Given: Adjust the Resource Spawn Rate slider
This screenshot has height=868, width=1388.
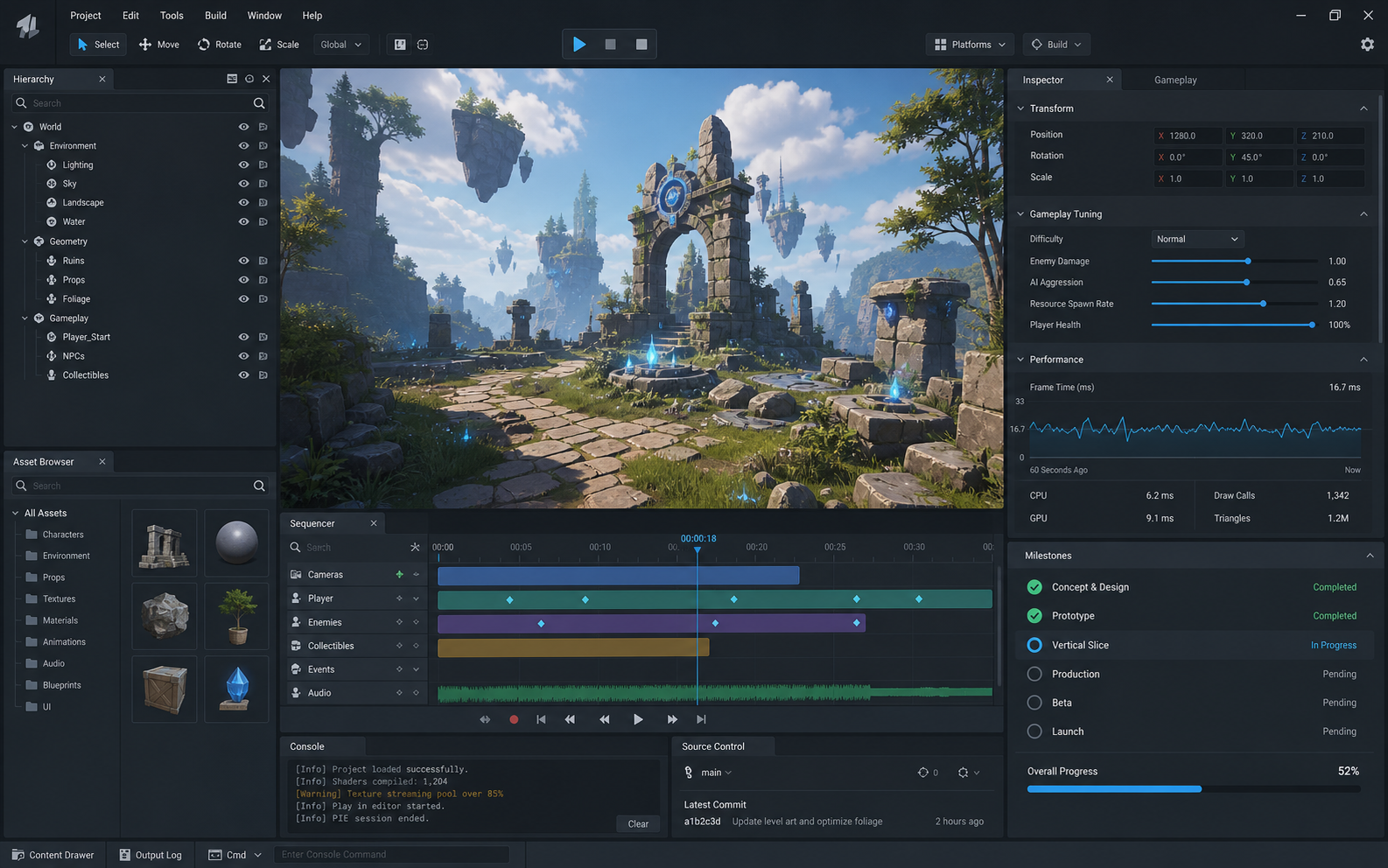Looking at the screenshot, I should (1234, 304).
